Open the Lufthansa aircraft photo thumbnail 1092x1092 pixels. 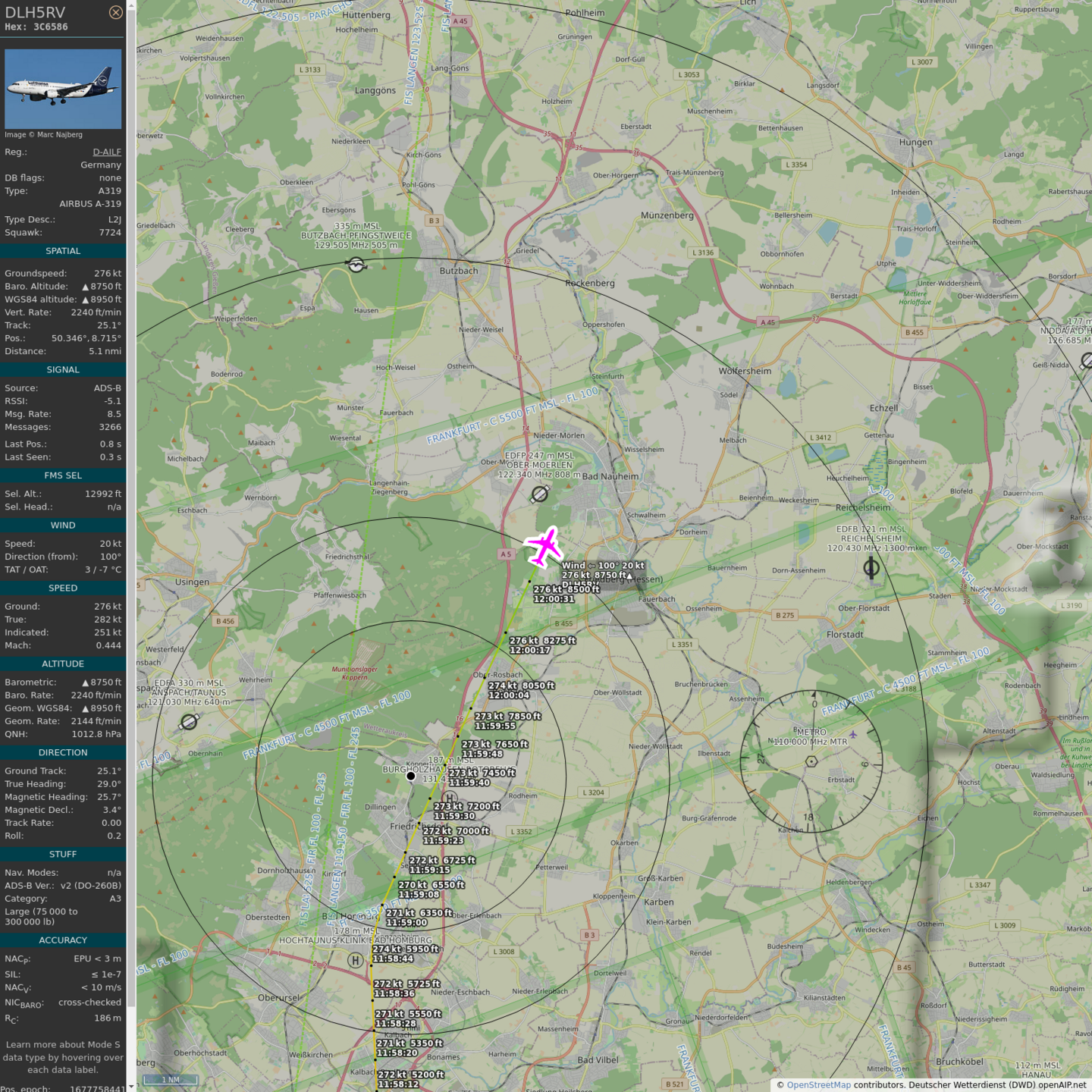pyautogui.click(x=63, y=89)
